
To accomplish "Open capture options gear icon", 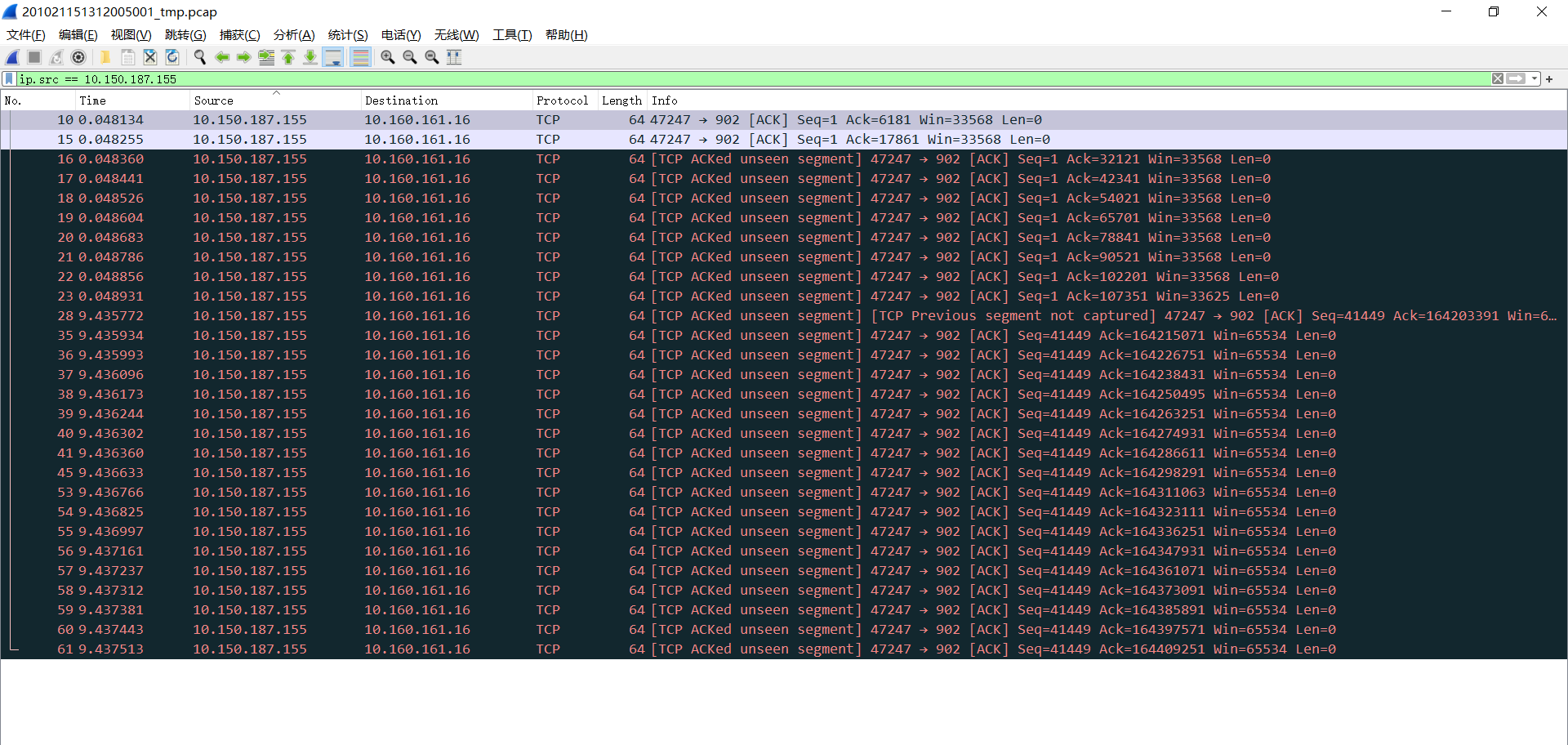I will pos(78,57).
